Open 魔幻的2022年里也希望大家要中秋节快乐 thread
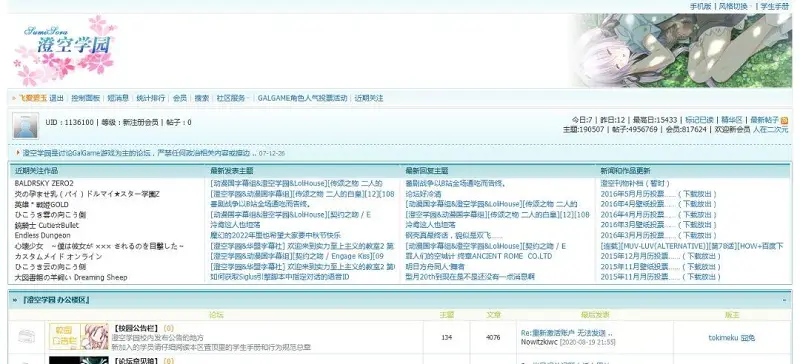800x364 pixels. pos(275,235)
